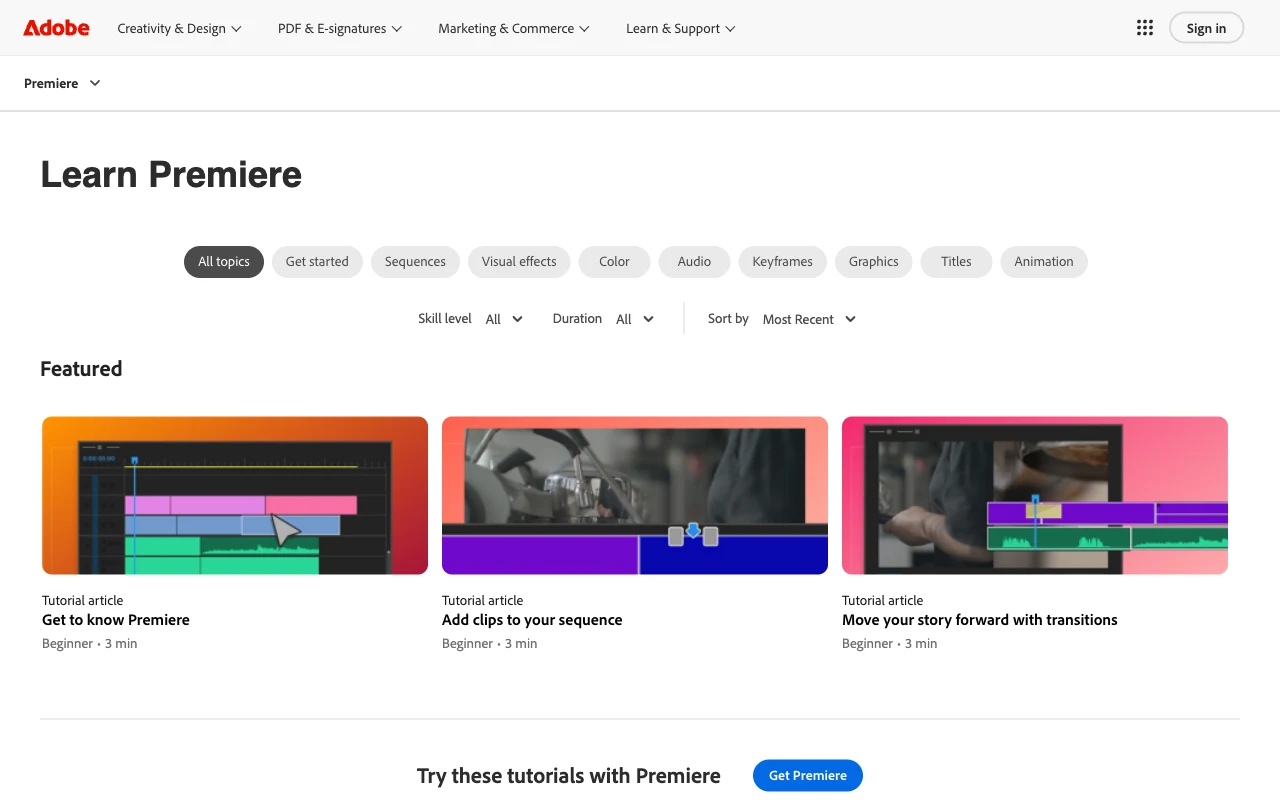Image resolution: width=1280 pixels, height=800 pixels.
Task: Click Move your story forward with transitions title
Action: click(x=980, y=620)
